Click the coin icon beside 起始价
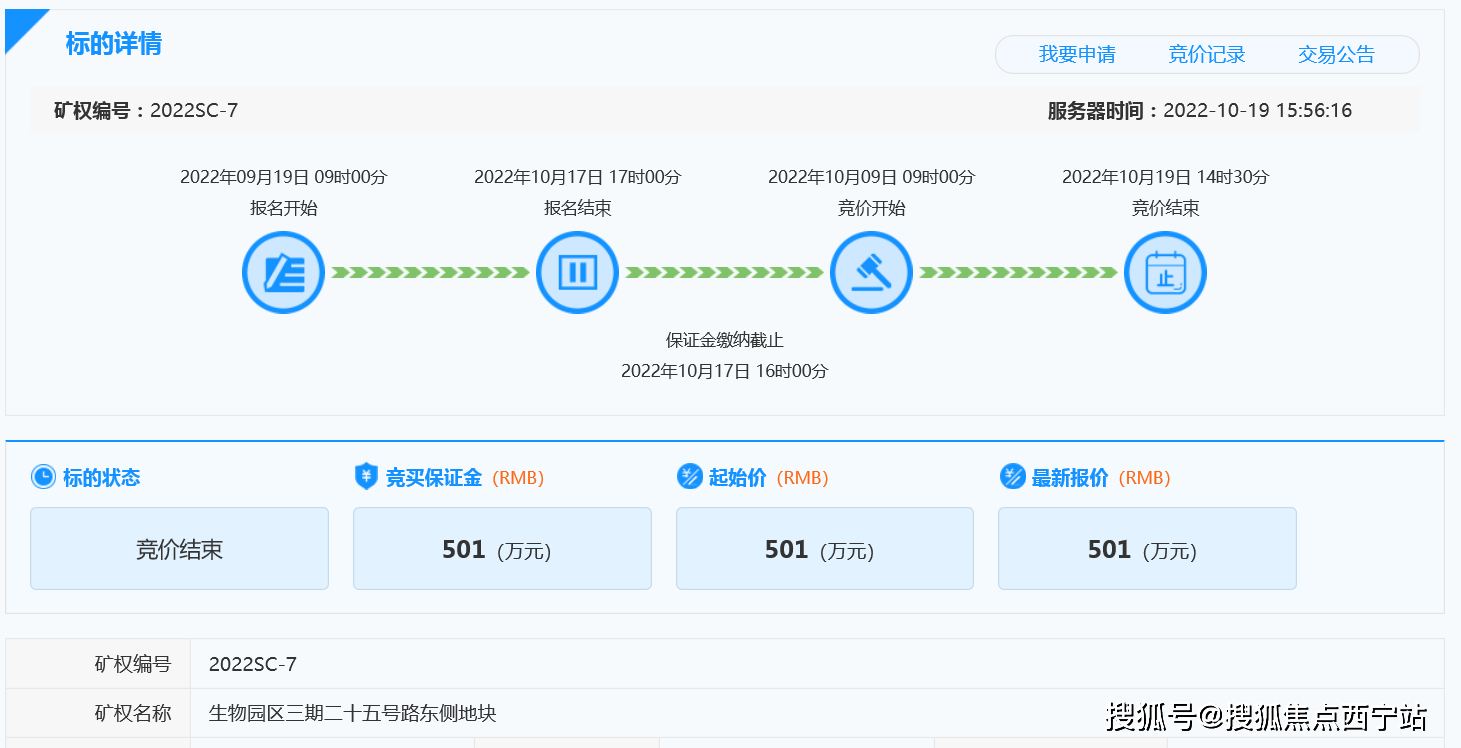 [688, 477]
